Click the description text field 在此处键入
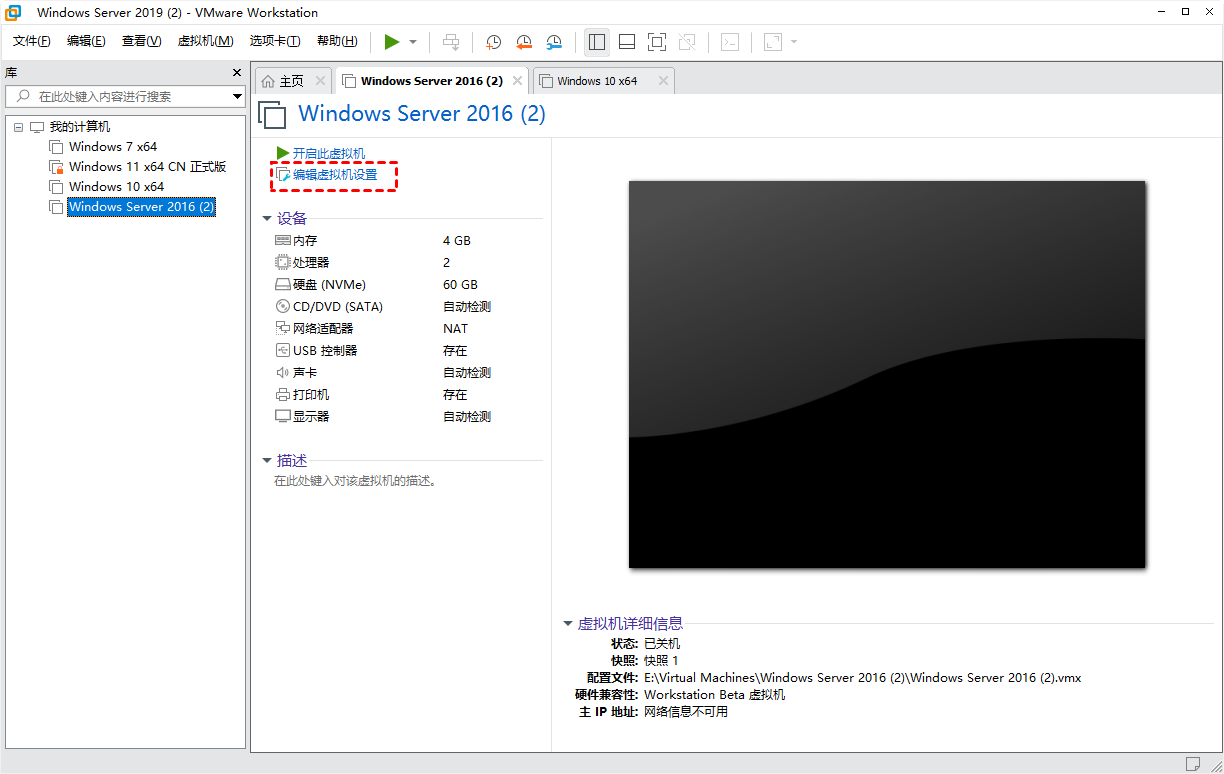Image resolution: width=1224 pixels, height=774 pixels. point(356,481)
